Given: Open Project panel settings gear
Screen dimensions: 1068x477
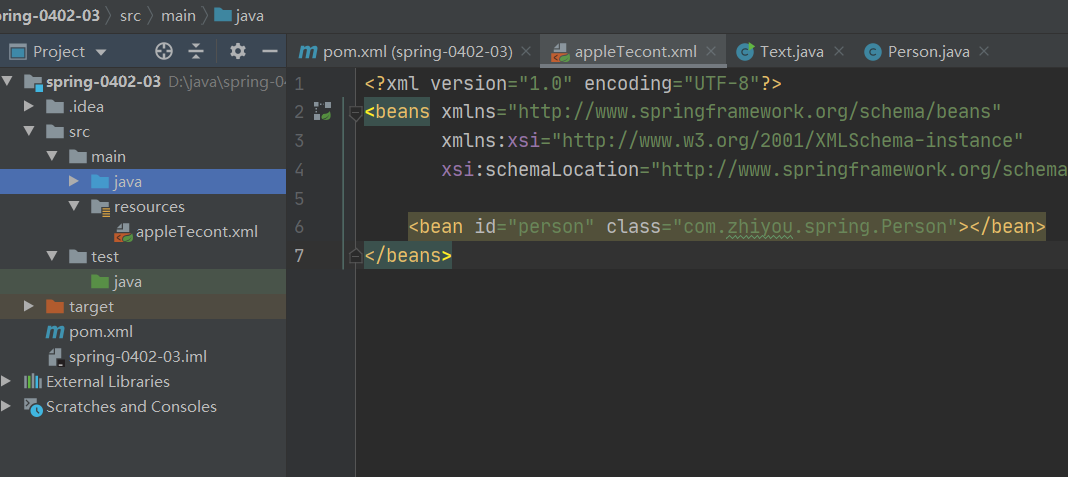Looking at the screenshot, I should [237, 51].
